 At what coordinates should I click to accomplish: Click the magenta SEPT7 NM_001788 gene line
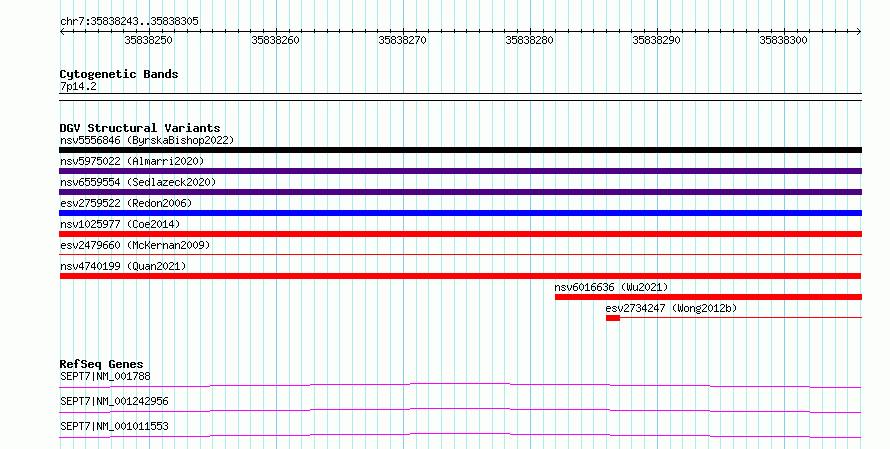point(460,385)
